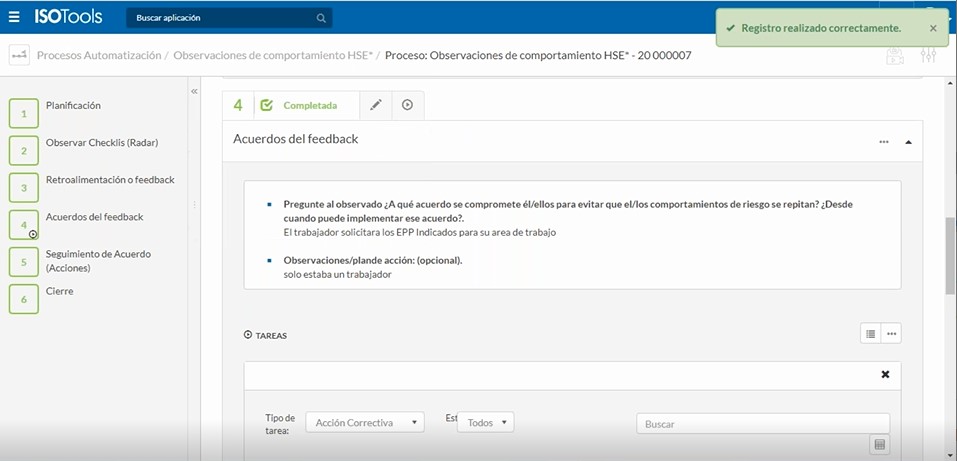Open the sliders settings icon
The width and height of the screenshot is (957, 461).
coord(929,57)
